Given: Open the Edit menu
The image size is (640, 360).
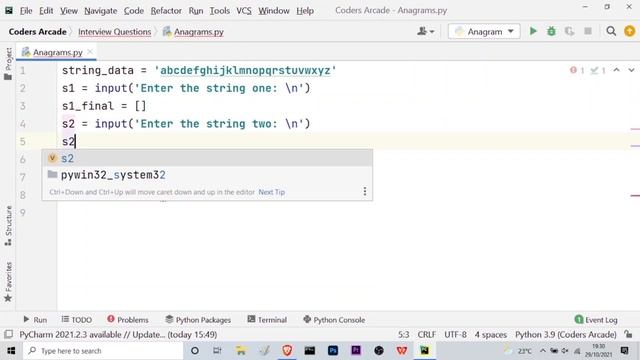Looking at the screenshot, I should [46, 11].
